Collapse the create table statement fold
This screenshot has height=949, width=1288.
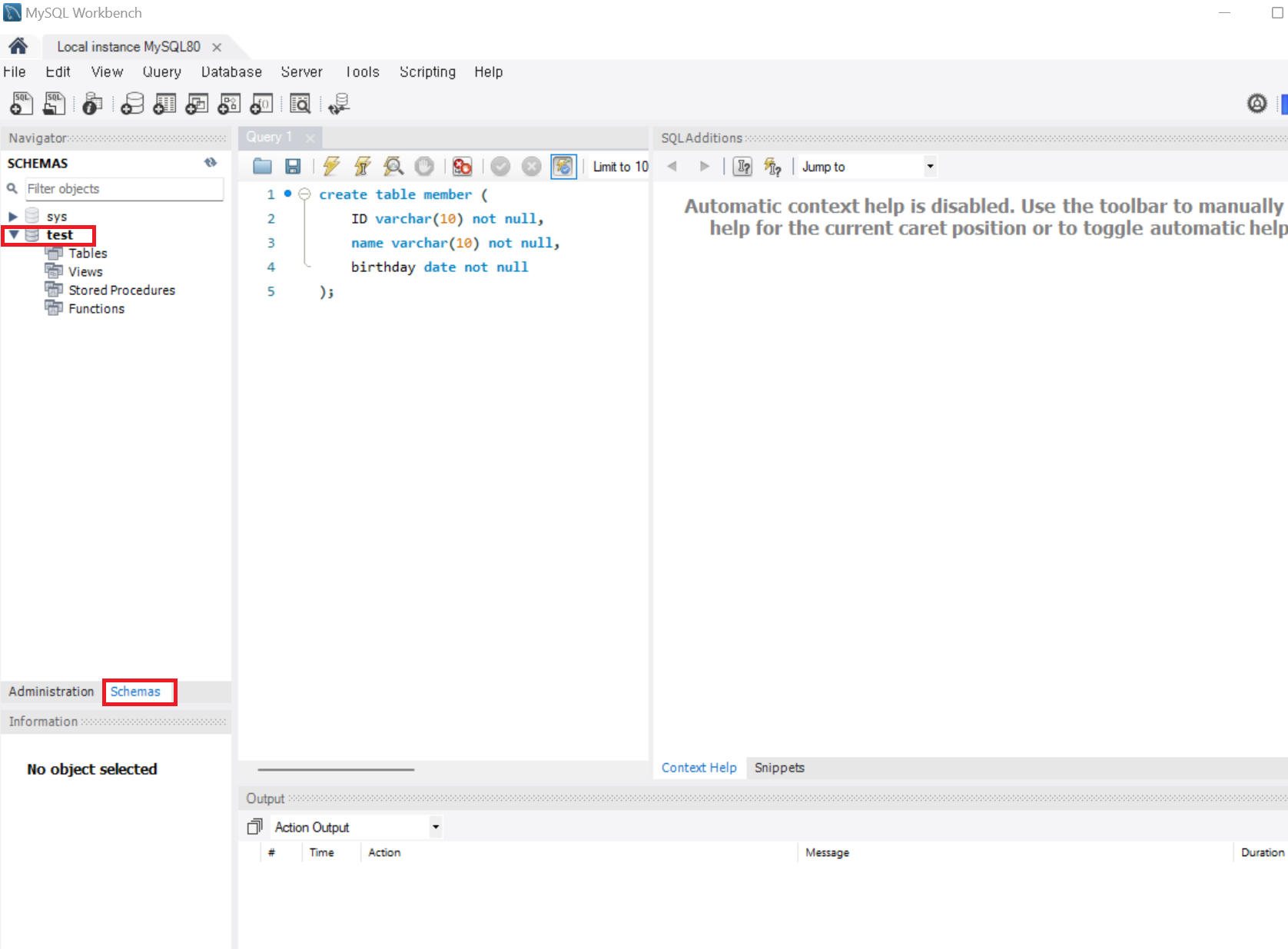[304, 194]
